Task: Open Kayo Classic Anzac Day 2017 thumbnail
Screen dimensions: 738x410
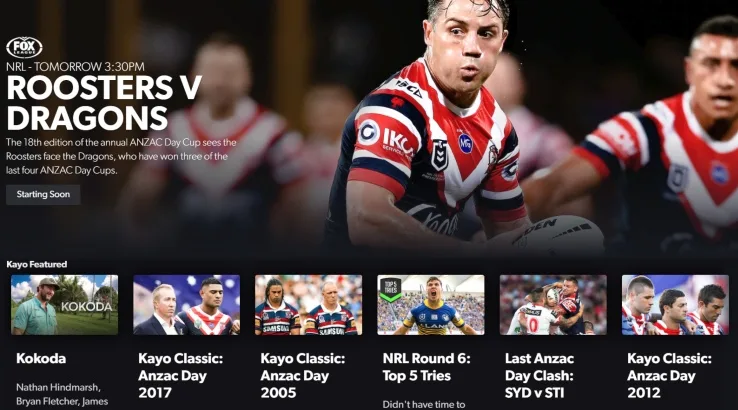Action: click(x=186, y=305)
